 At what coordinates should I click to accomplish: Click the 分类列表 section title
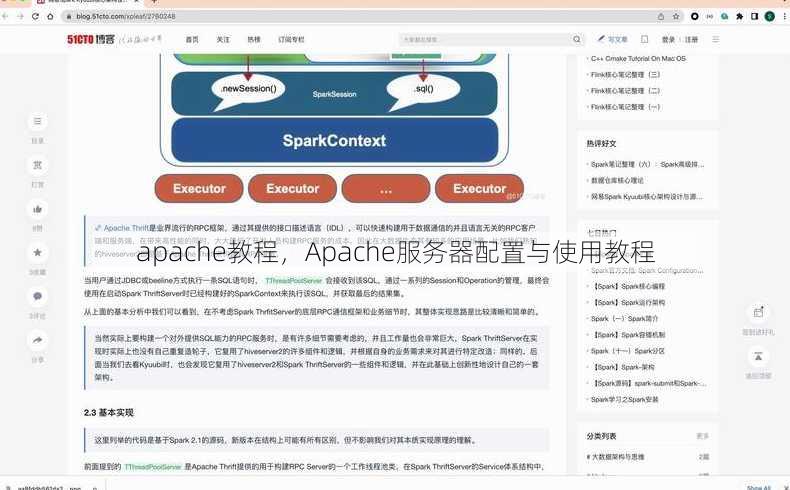601,436
